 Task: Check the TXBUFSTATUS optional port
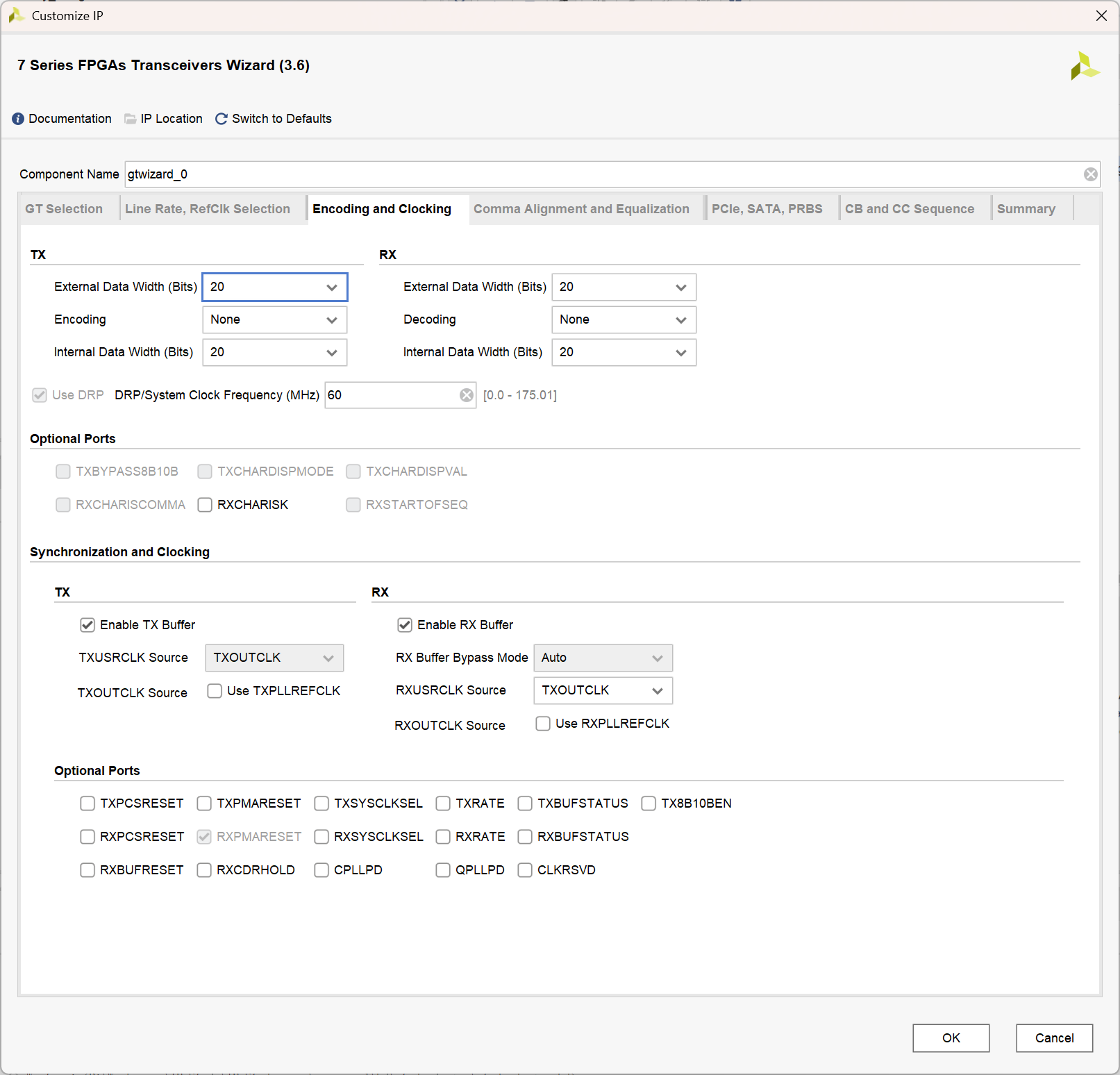(x=525, y=803)
